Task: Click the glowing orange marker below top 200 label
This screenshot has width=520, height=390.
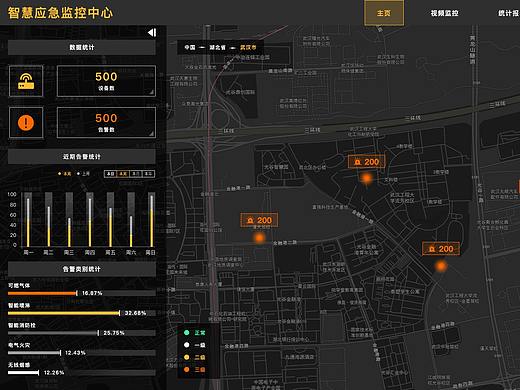Action: [x=367, y=178]
